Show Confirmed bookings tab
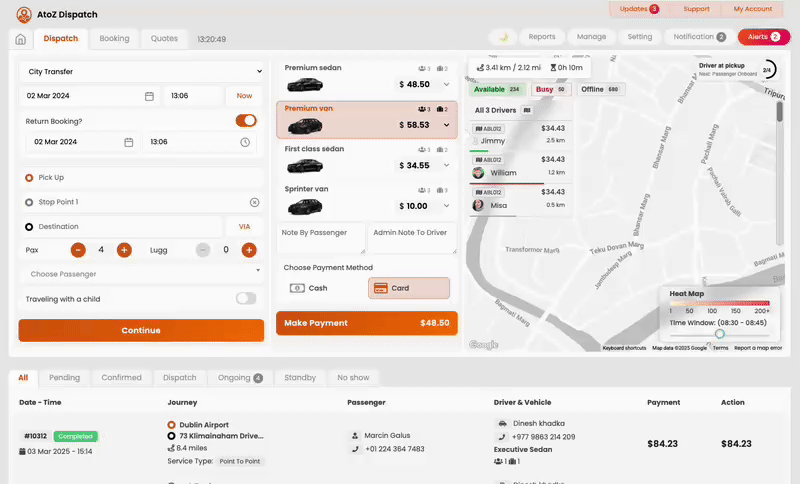Viewport: 800px width, 484px height. click(121, 378)
